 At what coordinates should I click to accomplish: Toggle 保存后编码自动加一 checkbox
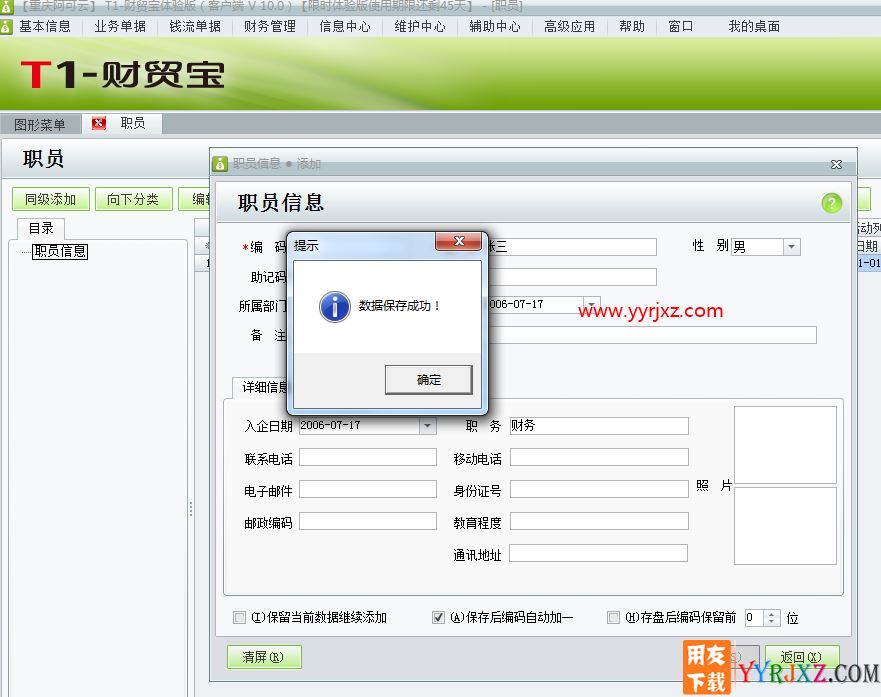click(438, 618)
